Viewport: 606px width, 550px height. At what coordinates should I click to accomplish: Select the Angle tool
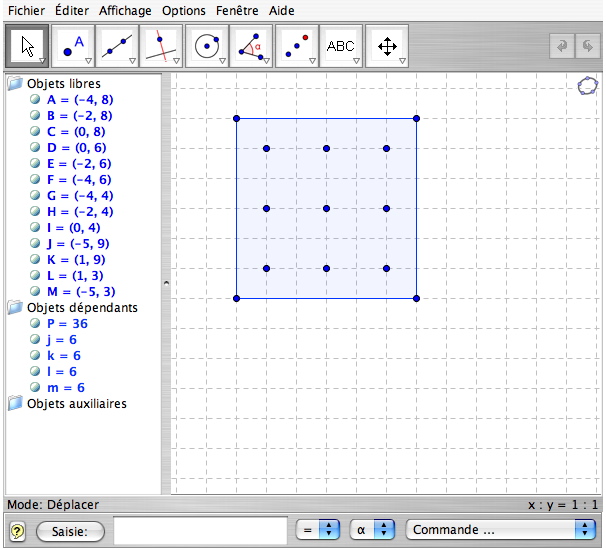(251, 46)
